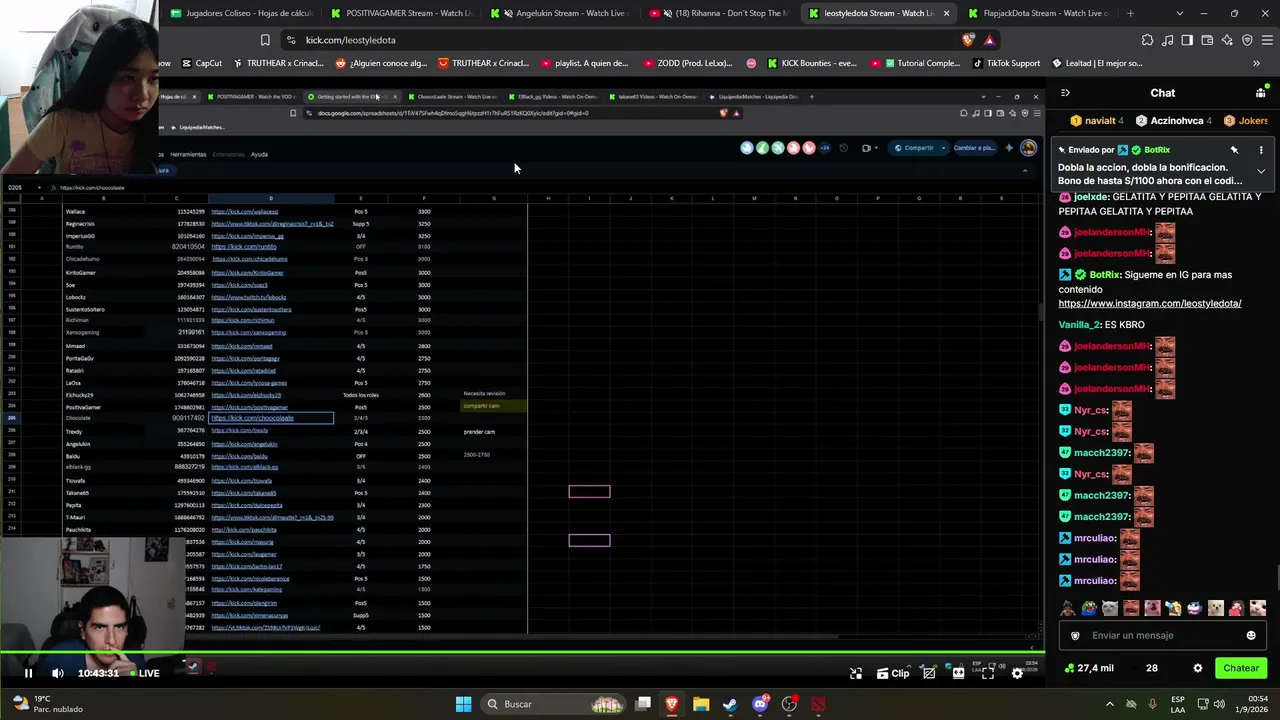This screenshot has height=720, width=1280.
Task: Show more bookmarks chevron
Action: coord(1256,63)
